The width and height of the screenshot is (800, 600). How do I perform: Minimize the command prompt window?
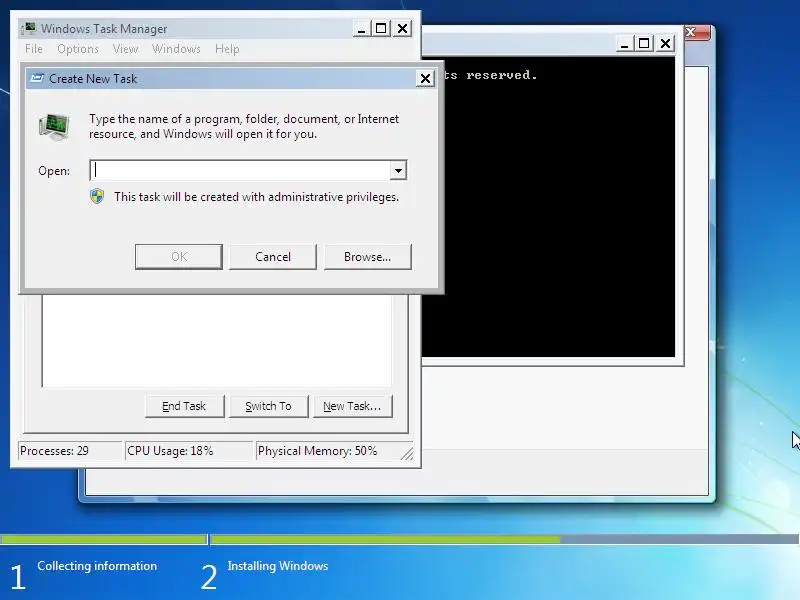[x=623, y=44]
